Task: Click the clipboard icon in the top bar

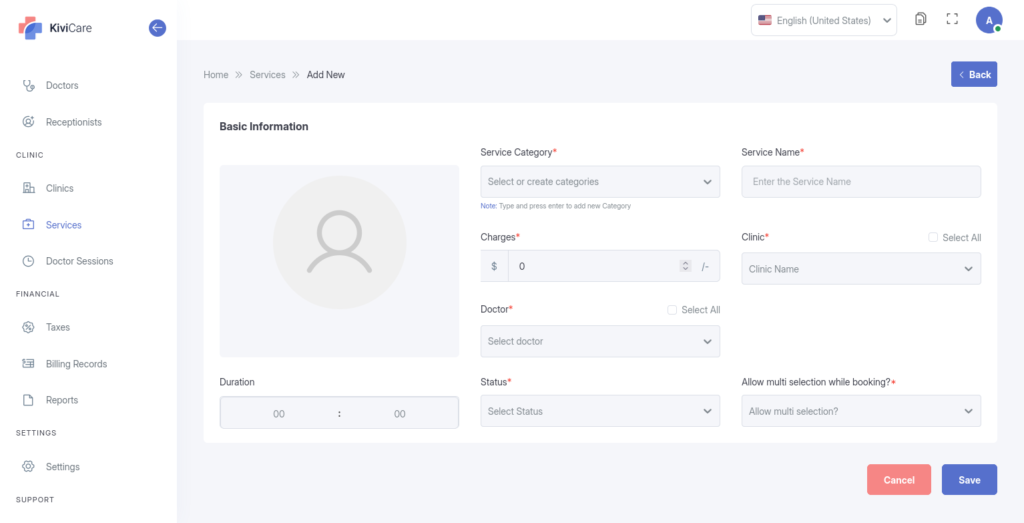Action: coord(920,19)
